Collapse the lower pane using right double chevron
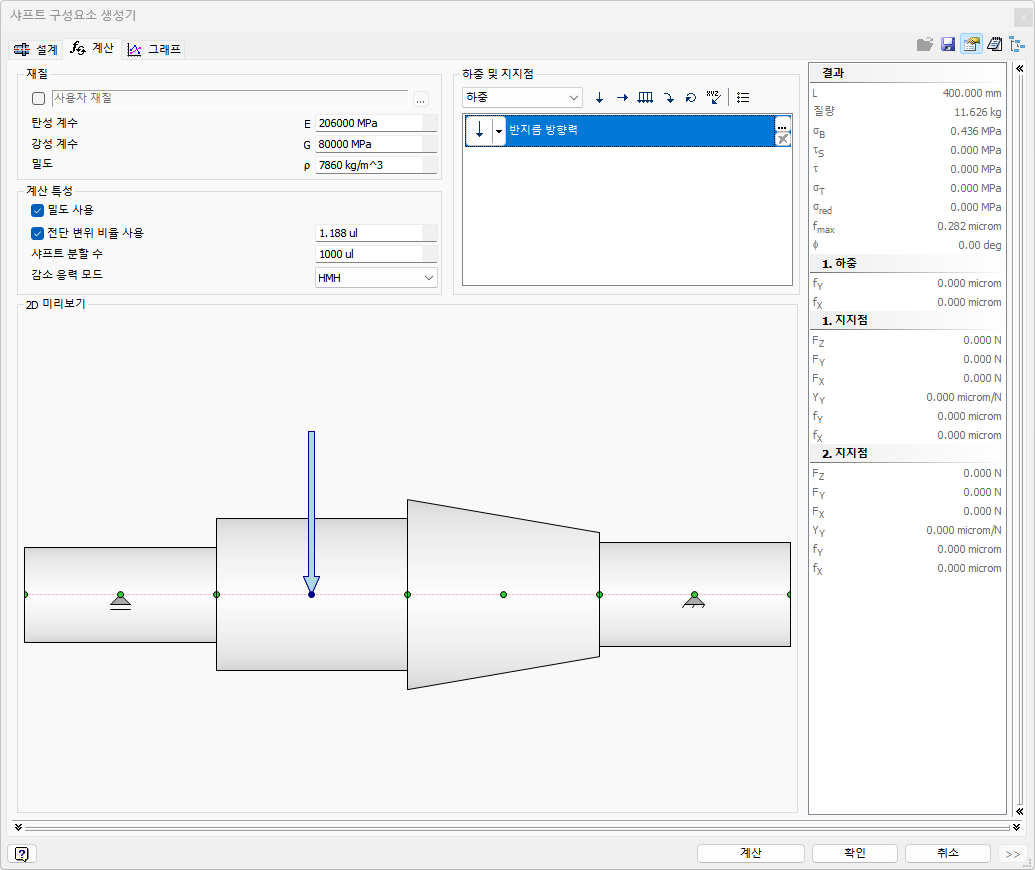 point(1017,827)
